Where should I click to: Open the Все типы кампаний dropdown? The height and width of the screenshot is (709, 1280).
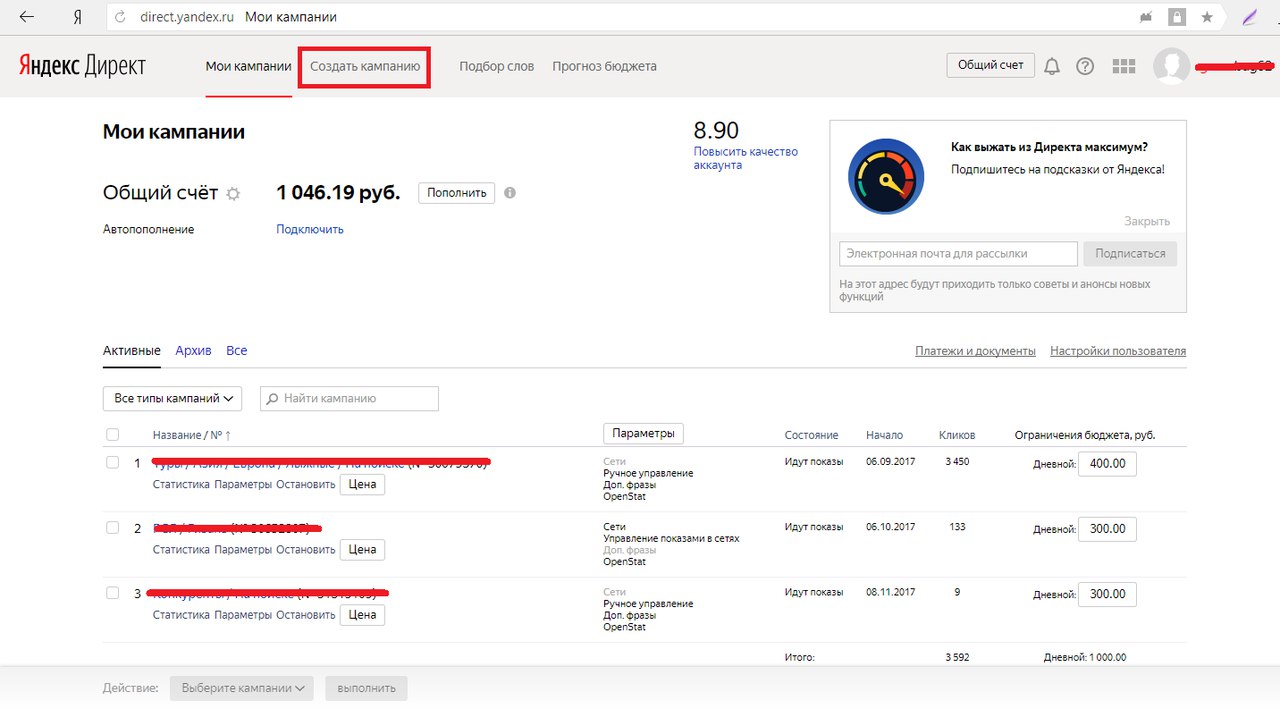click(x=173, y=398)
